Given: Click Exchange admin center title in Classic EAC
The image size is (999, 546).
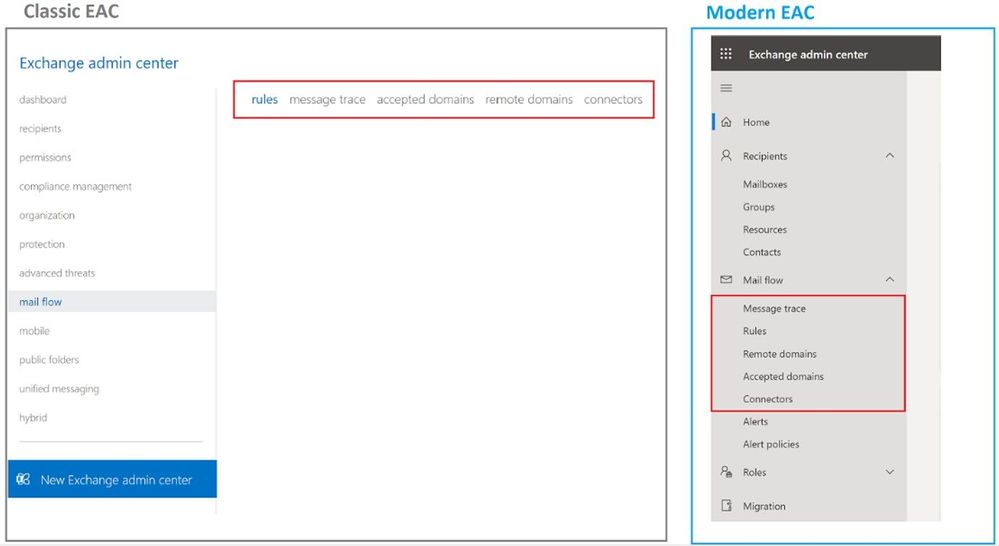Looking at the screenshot, I should click(x=99, y=63).
